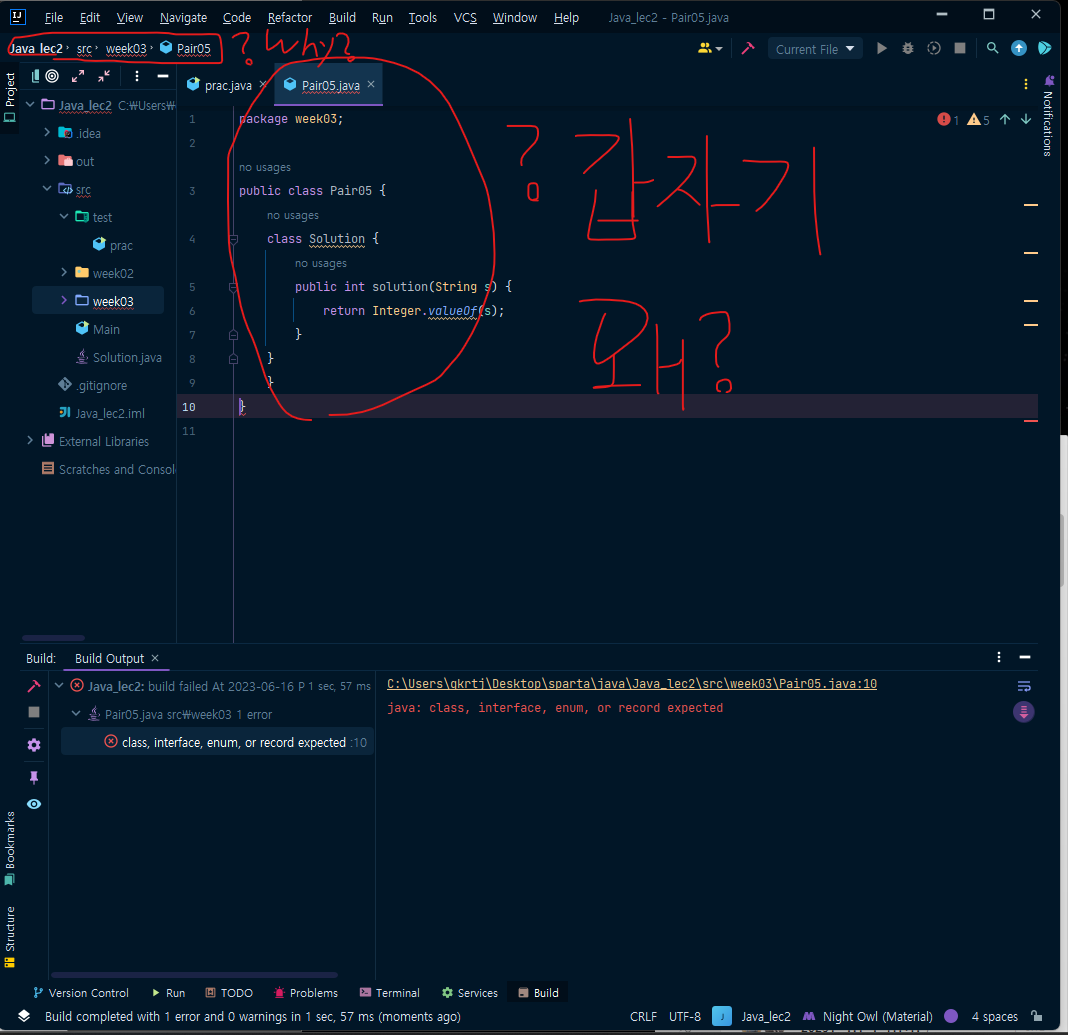Open Code With Me users dropdown
Screen dimensions: 1068x1035
[710, 48]
